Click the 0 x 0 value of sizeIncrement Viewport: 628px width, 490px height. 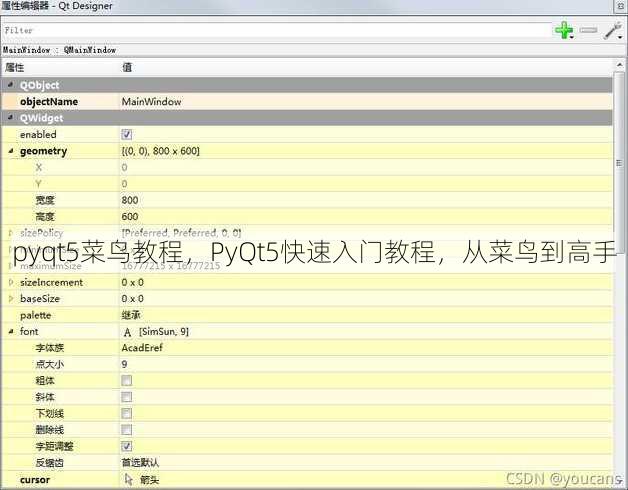(133, 282)
